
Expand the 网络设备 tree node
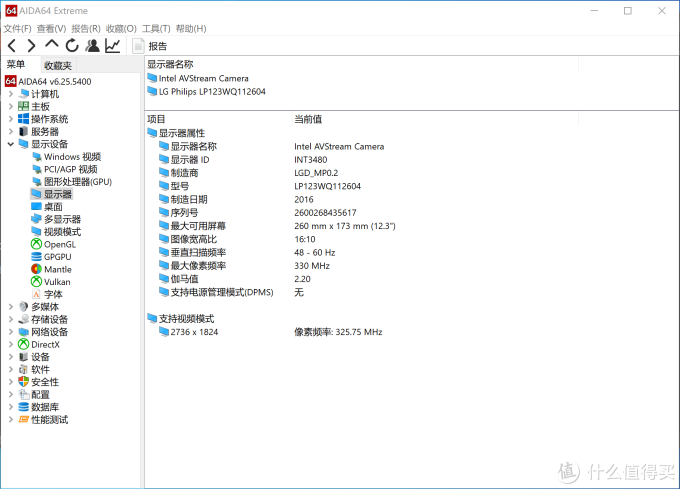(11, 332)
